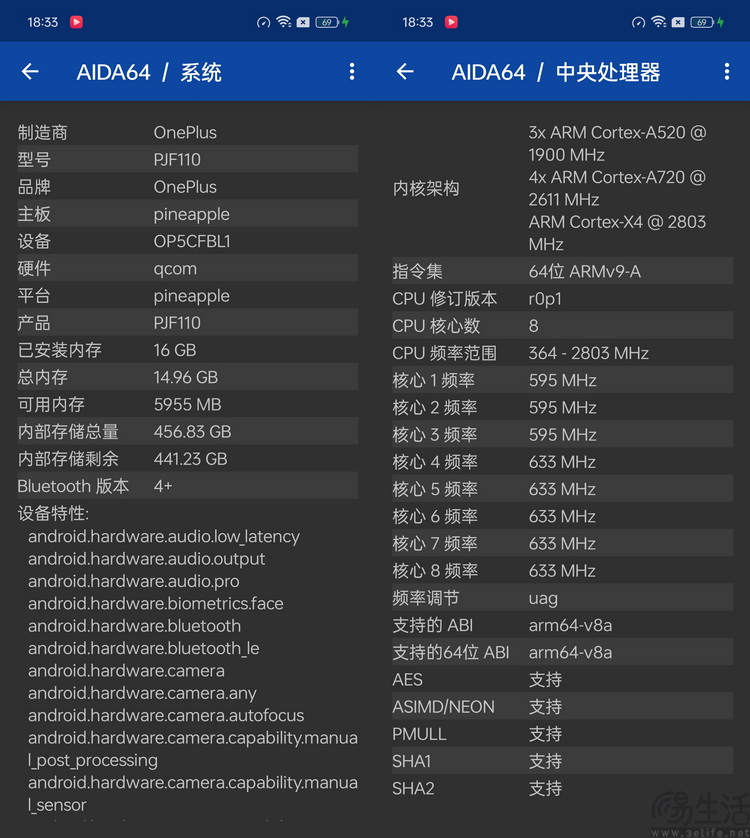Select the 平台 pineapple row

pyautogui.click(x=188, y=296)
